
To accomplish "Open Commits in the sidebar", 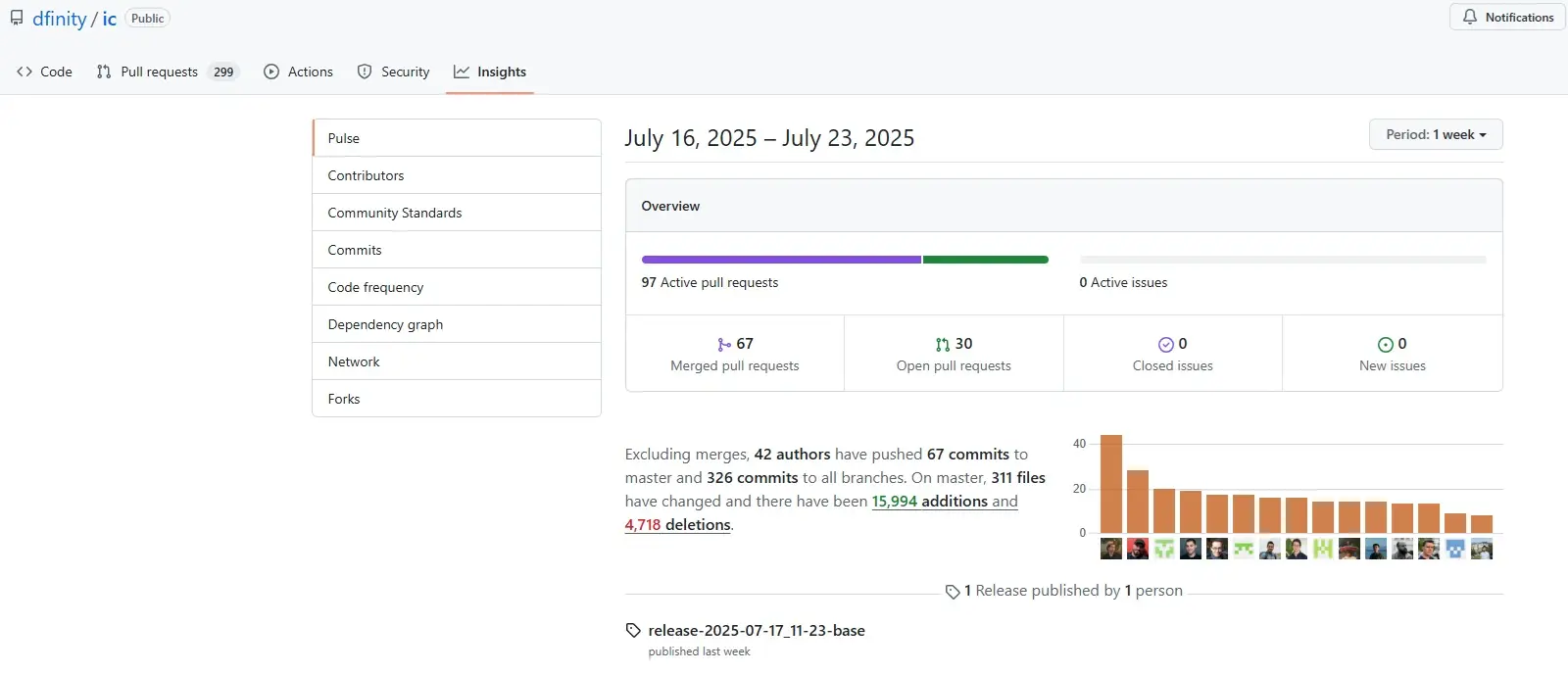I will [x=457, y=250].
